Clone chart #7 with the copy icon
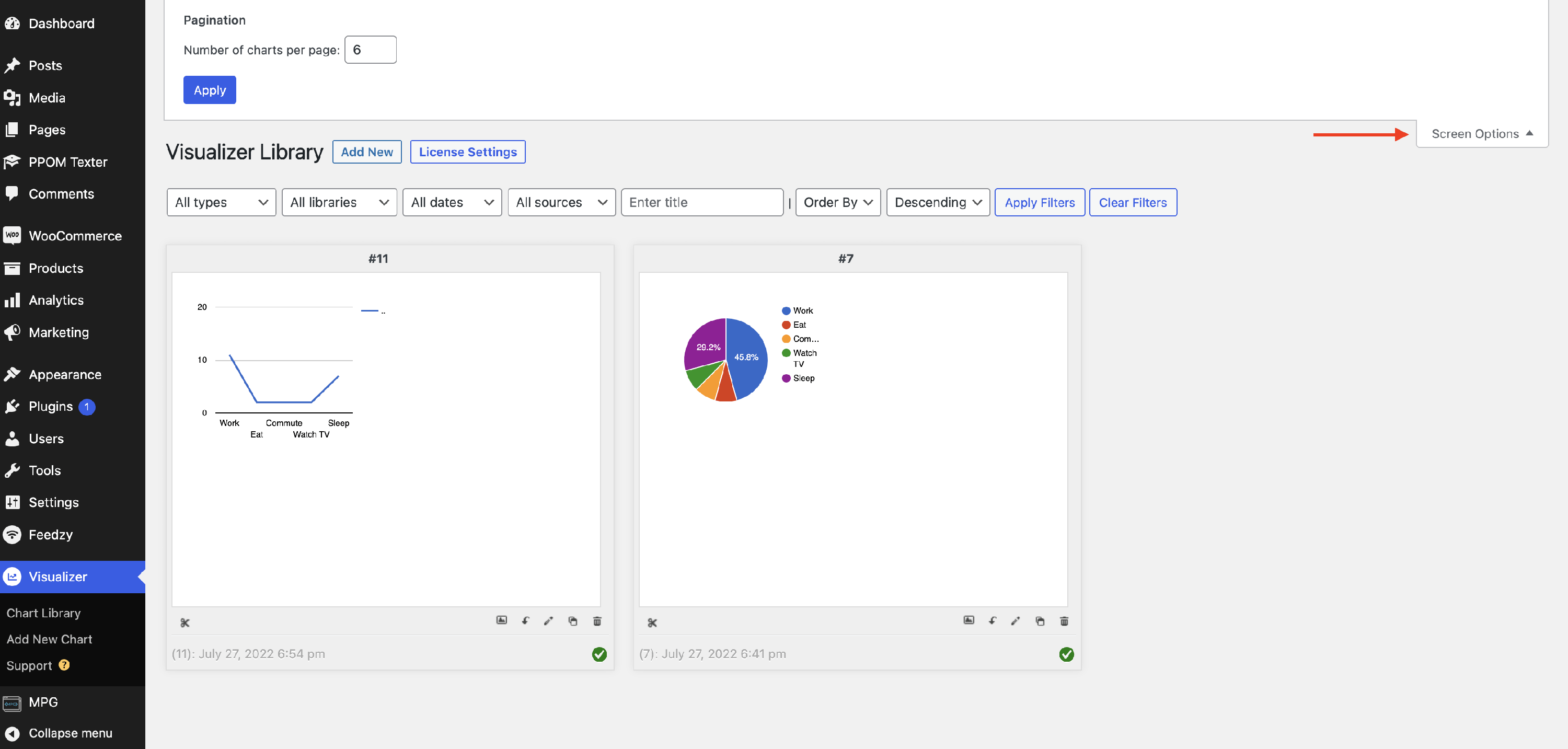 pos(1040,621)
